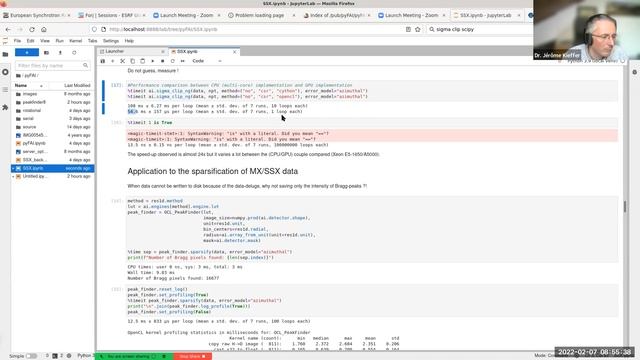Click the notebook vertical scrollbar
Image resolution: width=640 pixels, height=360 pixels.
624,206
